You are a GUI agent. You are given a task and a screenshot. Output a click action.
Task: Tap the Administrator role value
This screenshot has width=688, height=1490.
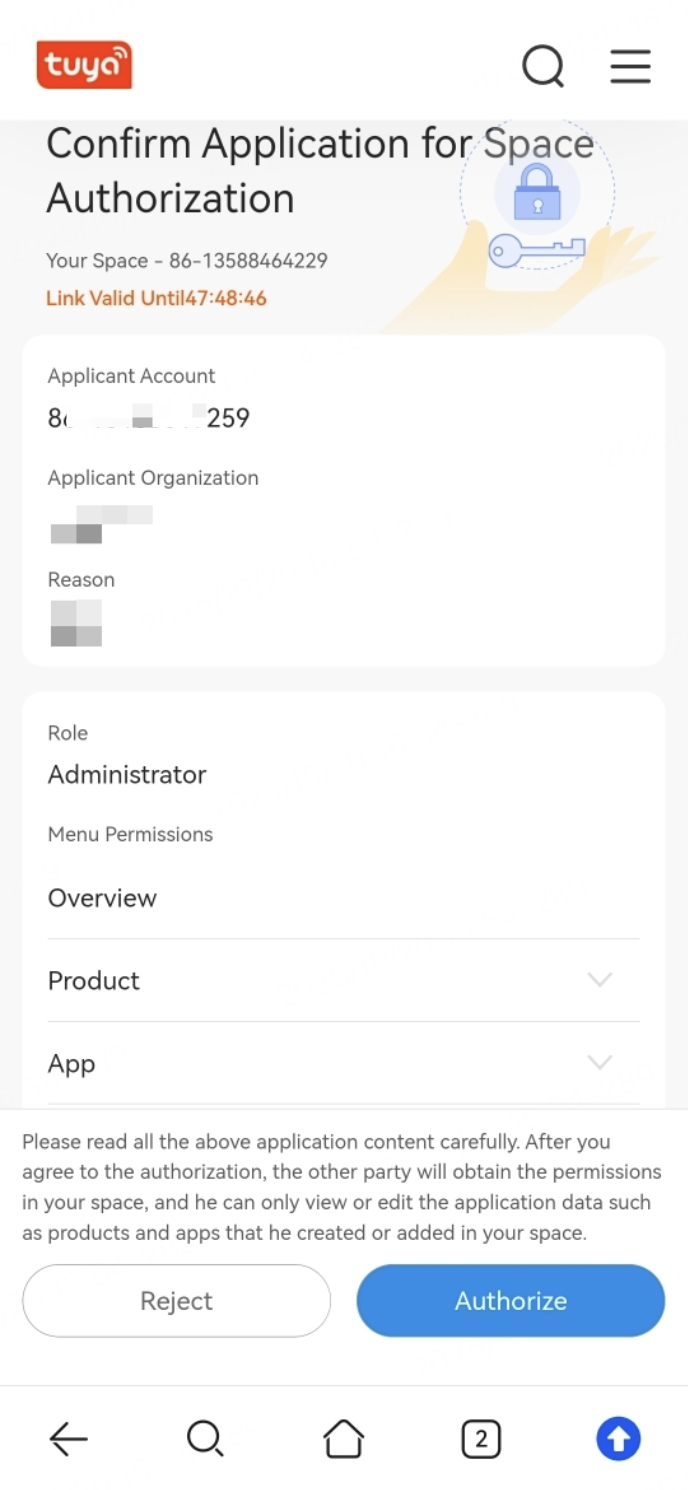(127, 775)
